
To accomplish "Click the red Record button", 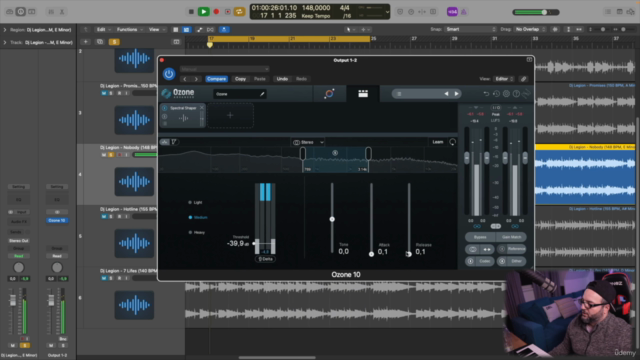I will coord(216,12).
